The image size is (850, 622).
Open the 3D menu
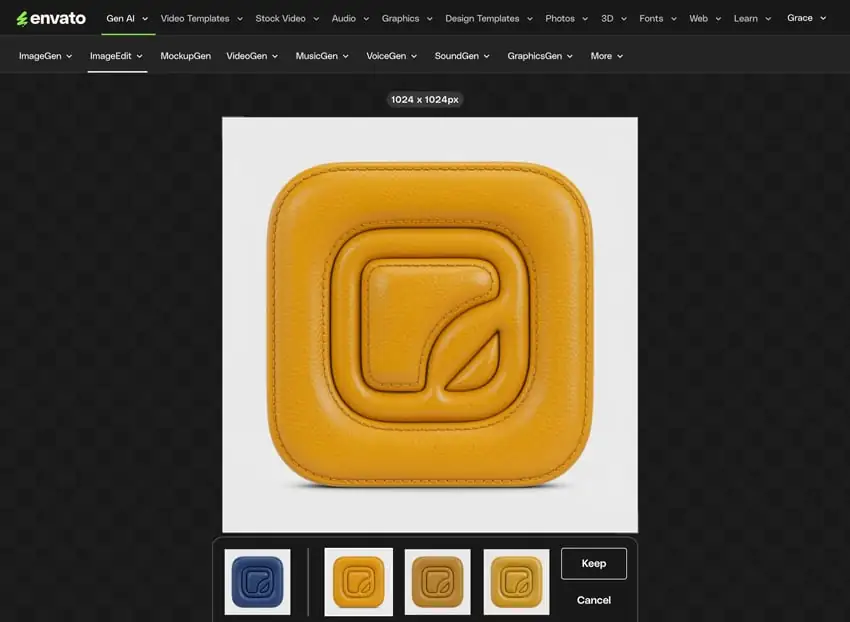(607, 18)
